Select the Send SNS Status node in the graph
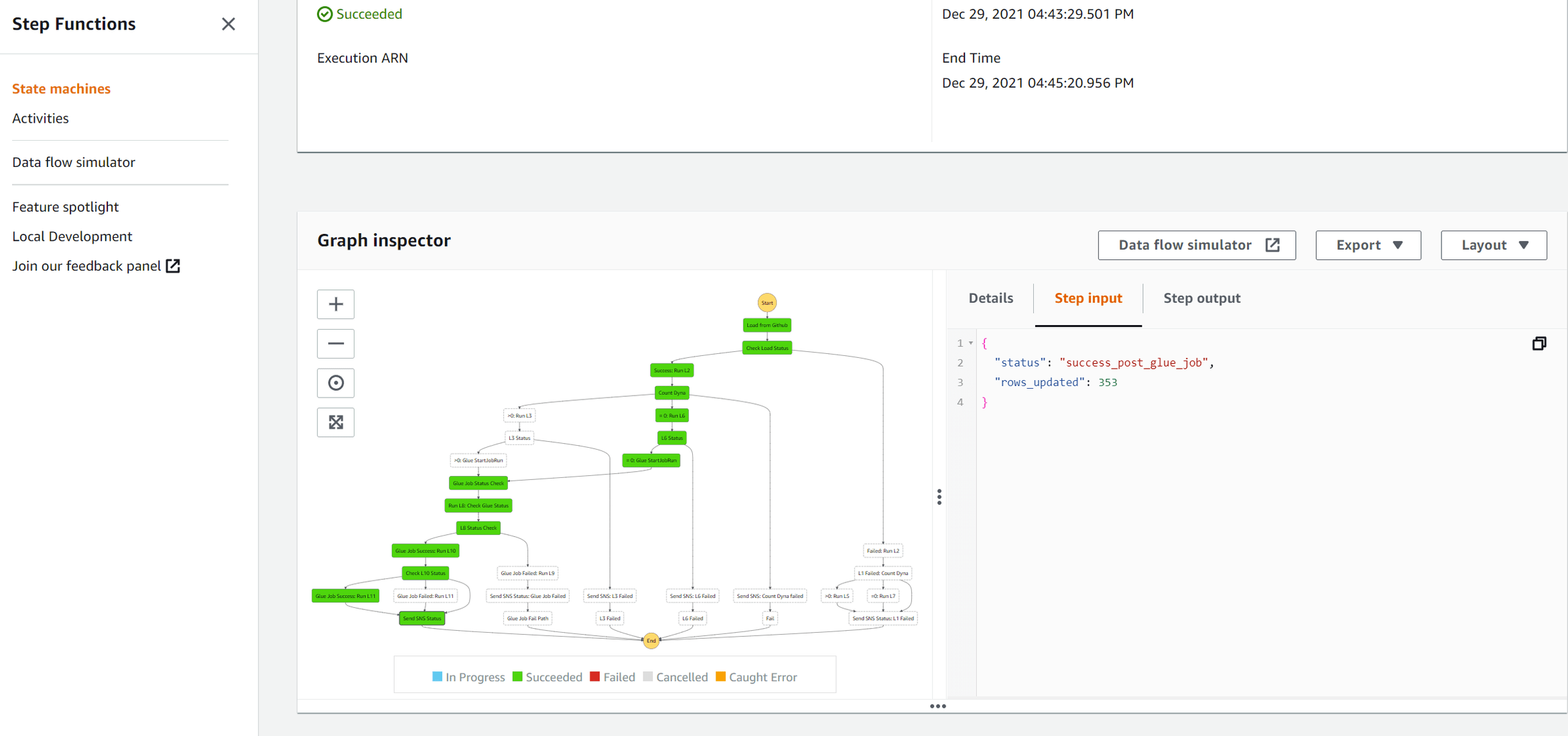 [422, 617]
